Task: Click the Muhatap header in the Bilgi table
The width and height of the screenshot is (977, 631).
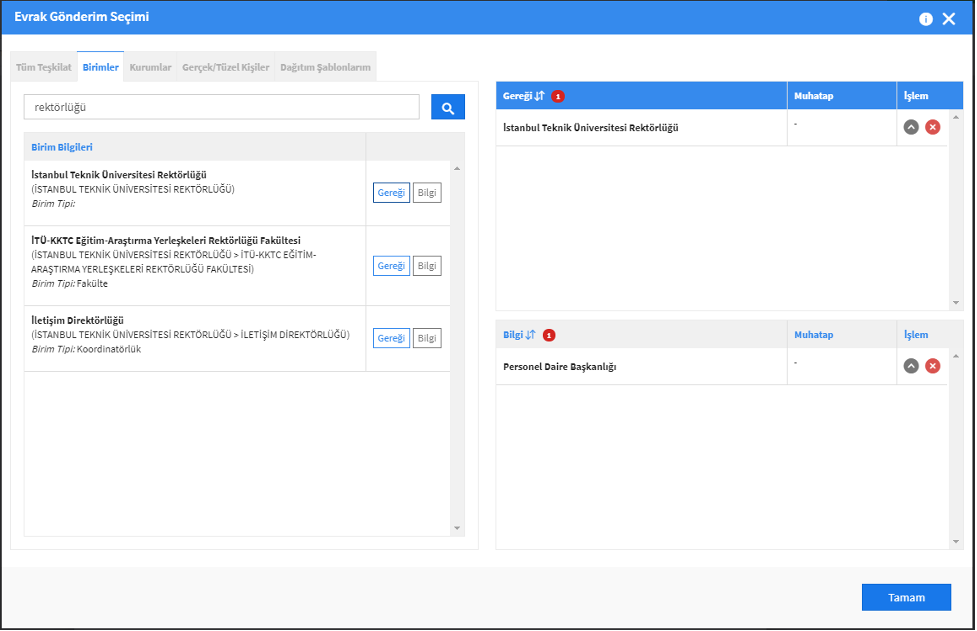Action: (813, 334)
